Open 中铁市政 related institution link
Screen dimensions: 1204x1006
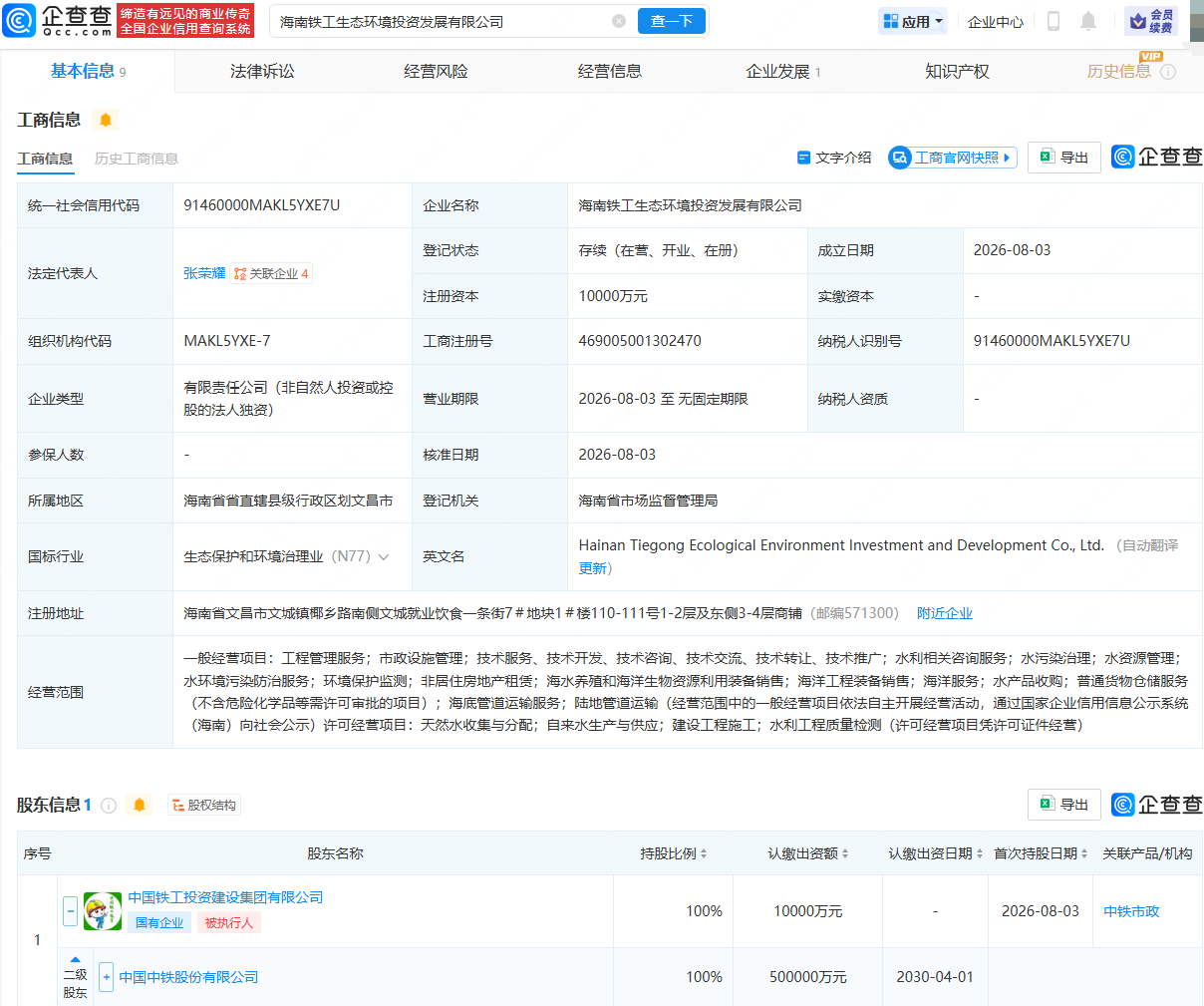point(1131,911)
